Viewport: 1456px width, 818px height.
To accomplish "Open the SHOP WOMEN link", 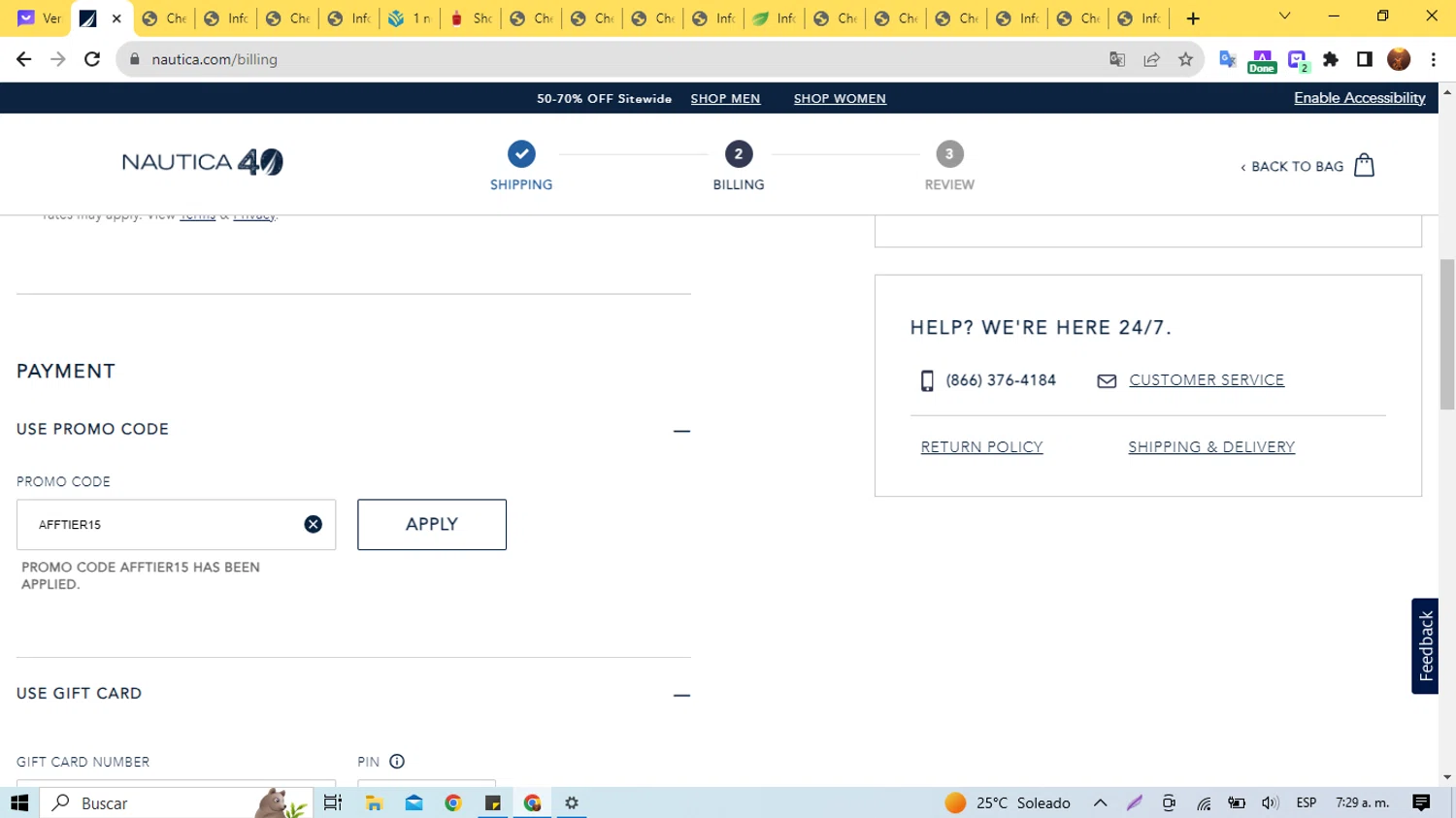I will coord(840,98).
